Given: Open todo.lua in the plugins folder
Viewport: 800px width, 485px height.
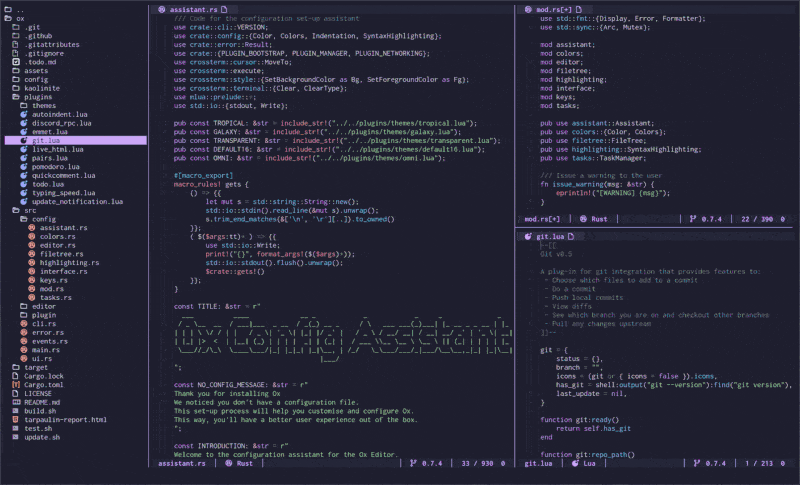Looking at the screenshot, I should click(48, 184).
